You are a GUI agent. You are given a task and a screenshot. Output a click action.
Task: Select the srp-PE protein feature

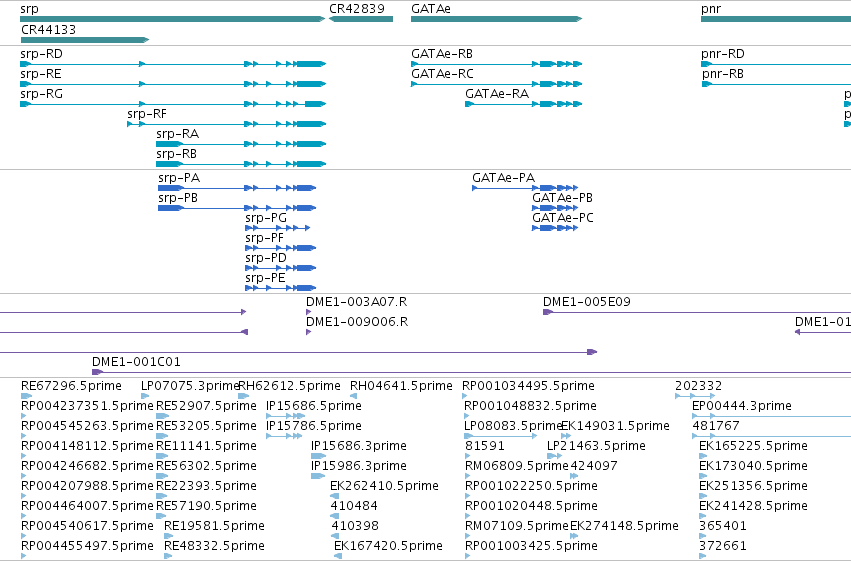tap(281, 288)
